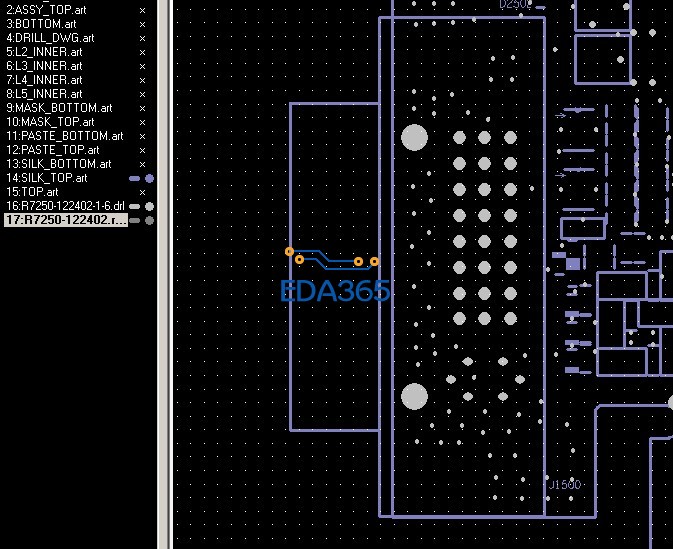This screenshot has height=549, width=673.
Task: Toggle visibility X for 12:PASTE_TOP.art
Action: 142,150
